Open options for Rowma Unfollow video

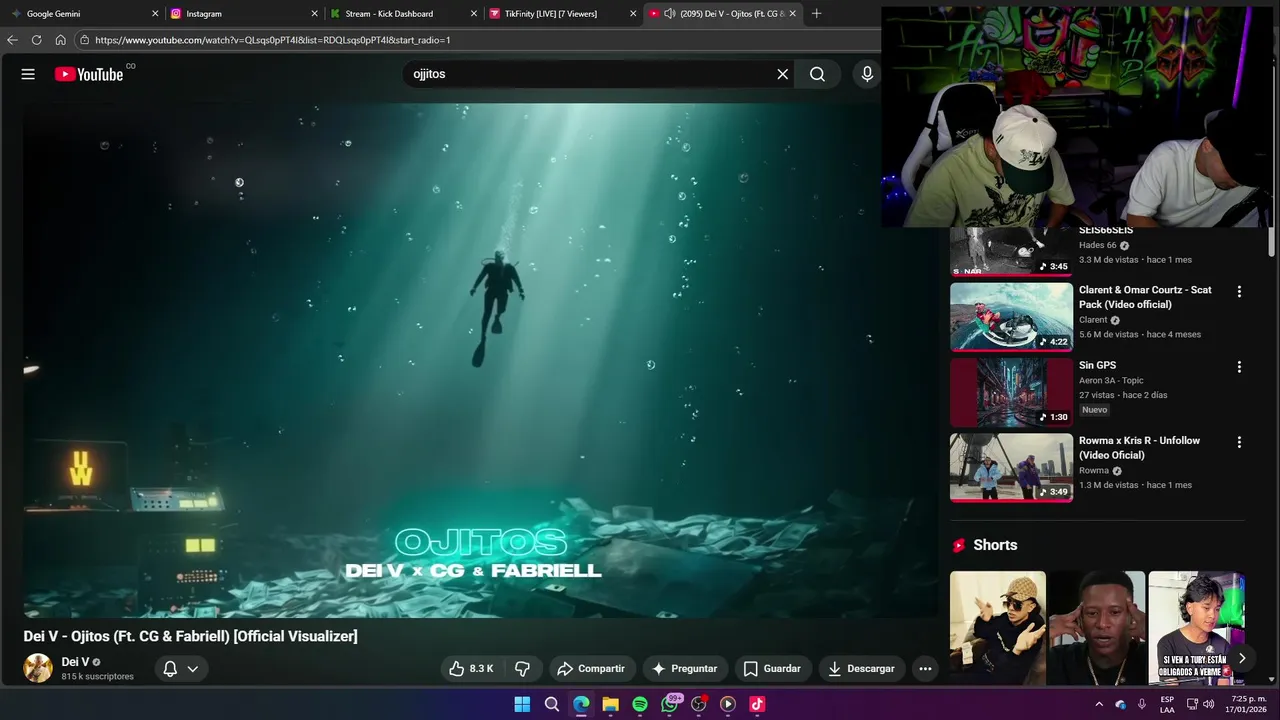[1239, 442]
